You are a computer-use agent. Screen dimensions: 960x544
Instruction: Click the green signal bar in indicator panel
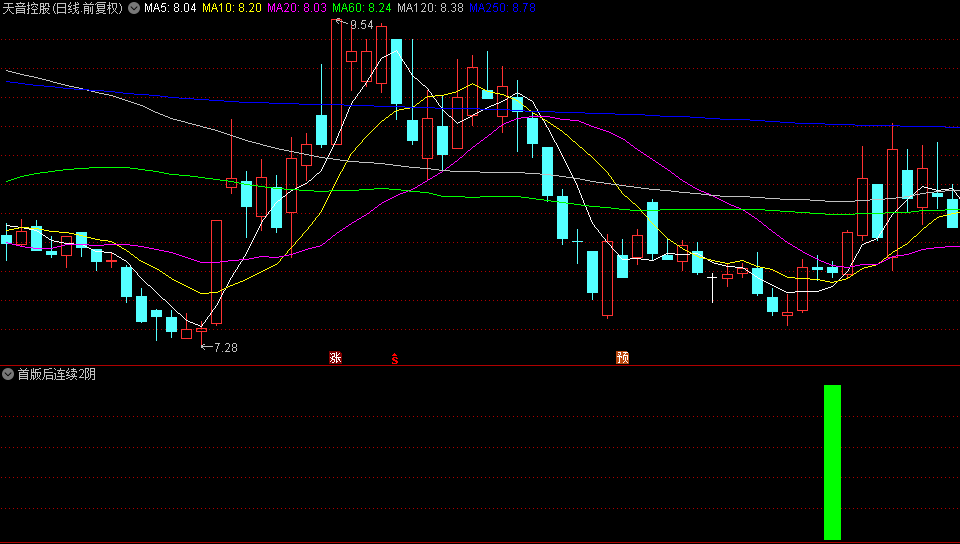(x=833, y=462)
